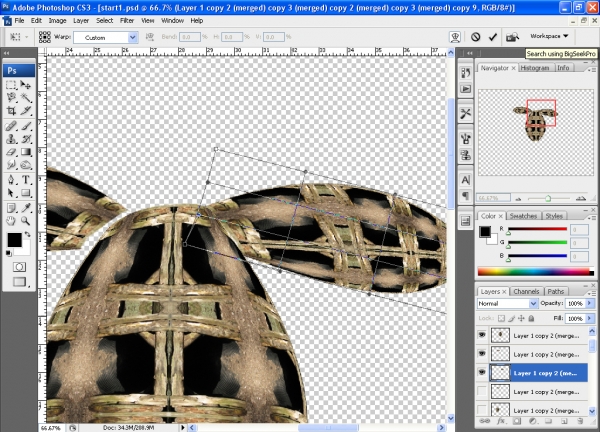Pick a color from the color spectrum ramp
The width and height of the screenshot is (600, 432).
pyautogui.click(x=534, y=272)
